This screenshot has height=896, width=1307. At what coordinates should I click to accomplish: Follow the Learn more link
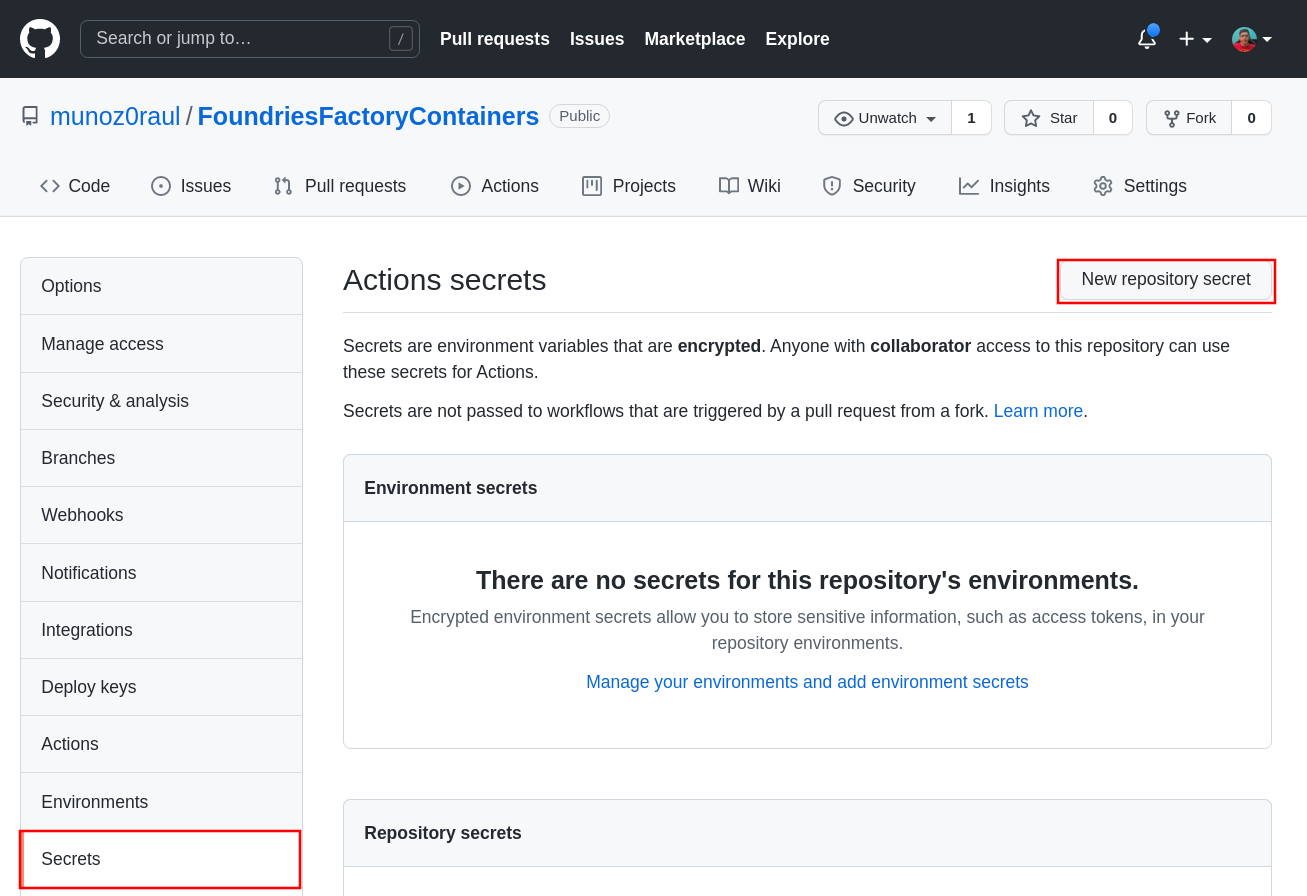[x=1037, y=411]
